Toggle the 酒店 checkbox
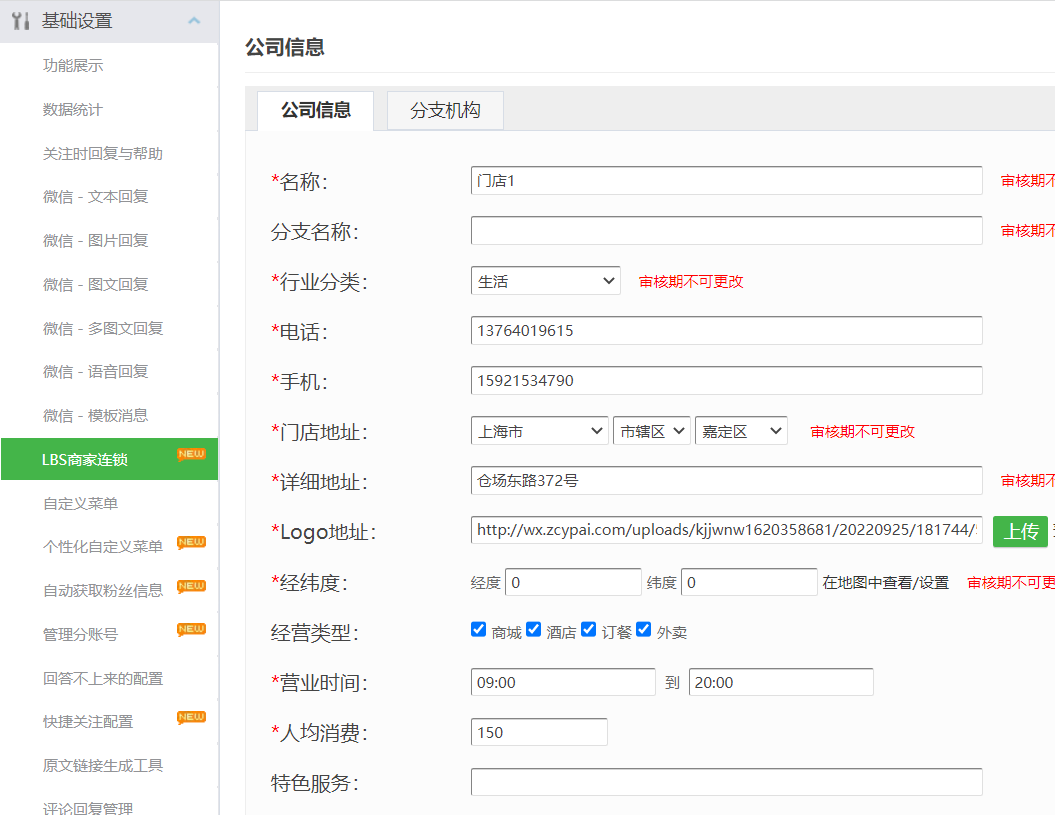Viewport: 1055px width, 815px height. point(534,630)
